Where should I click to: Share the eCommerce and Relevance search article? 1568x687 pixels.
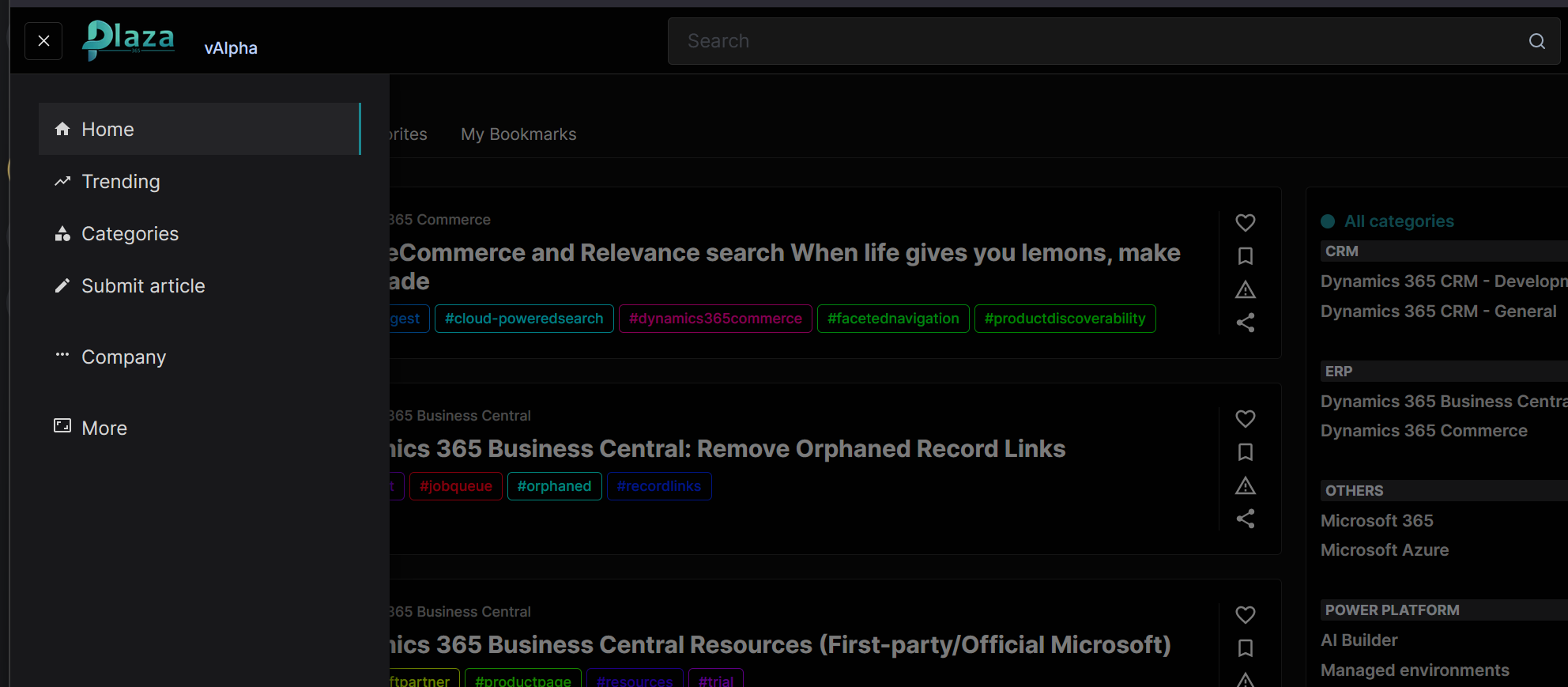click(x=1246, y=323)
